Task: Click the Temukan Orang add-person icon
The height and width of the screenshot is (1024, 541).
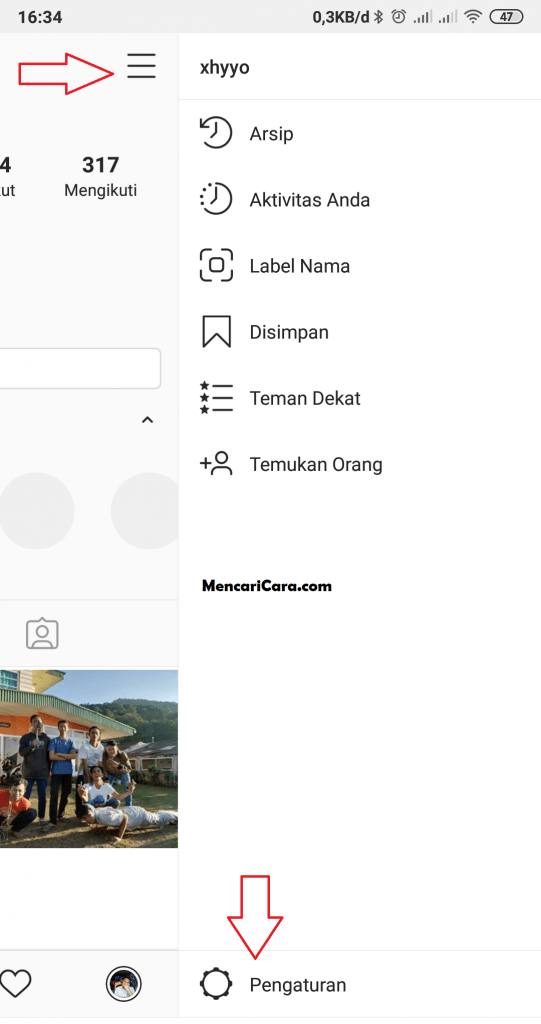Action: pyautogui.click(x=216, y=464)
